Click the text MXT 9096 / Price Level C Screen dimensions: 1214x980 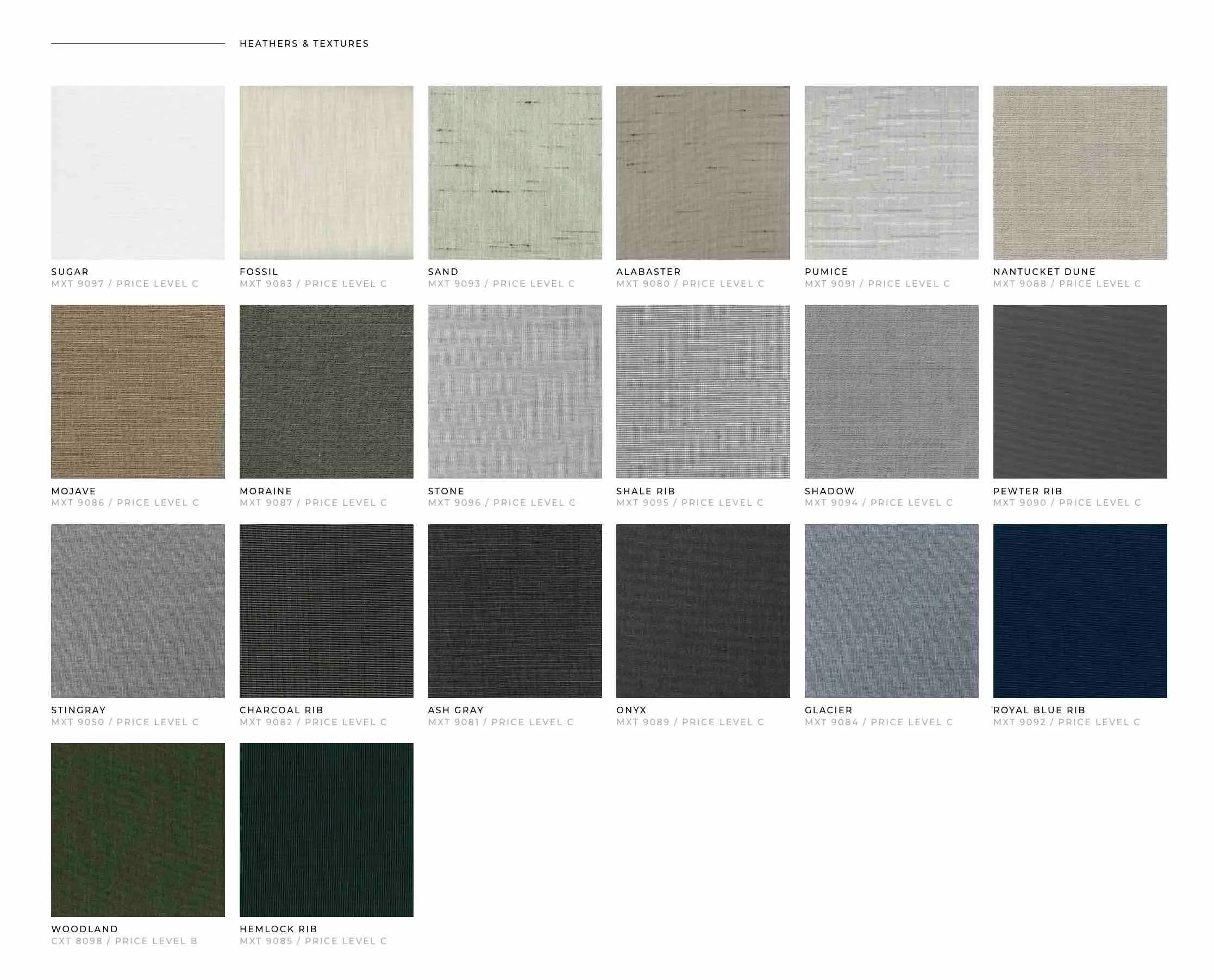coord(502,502)
